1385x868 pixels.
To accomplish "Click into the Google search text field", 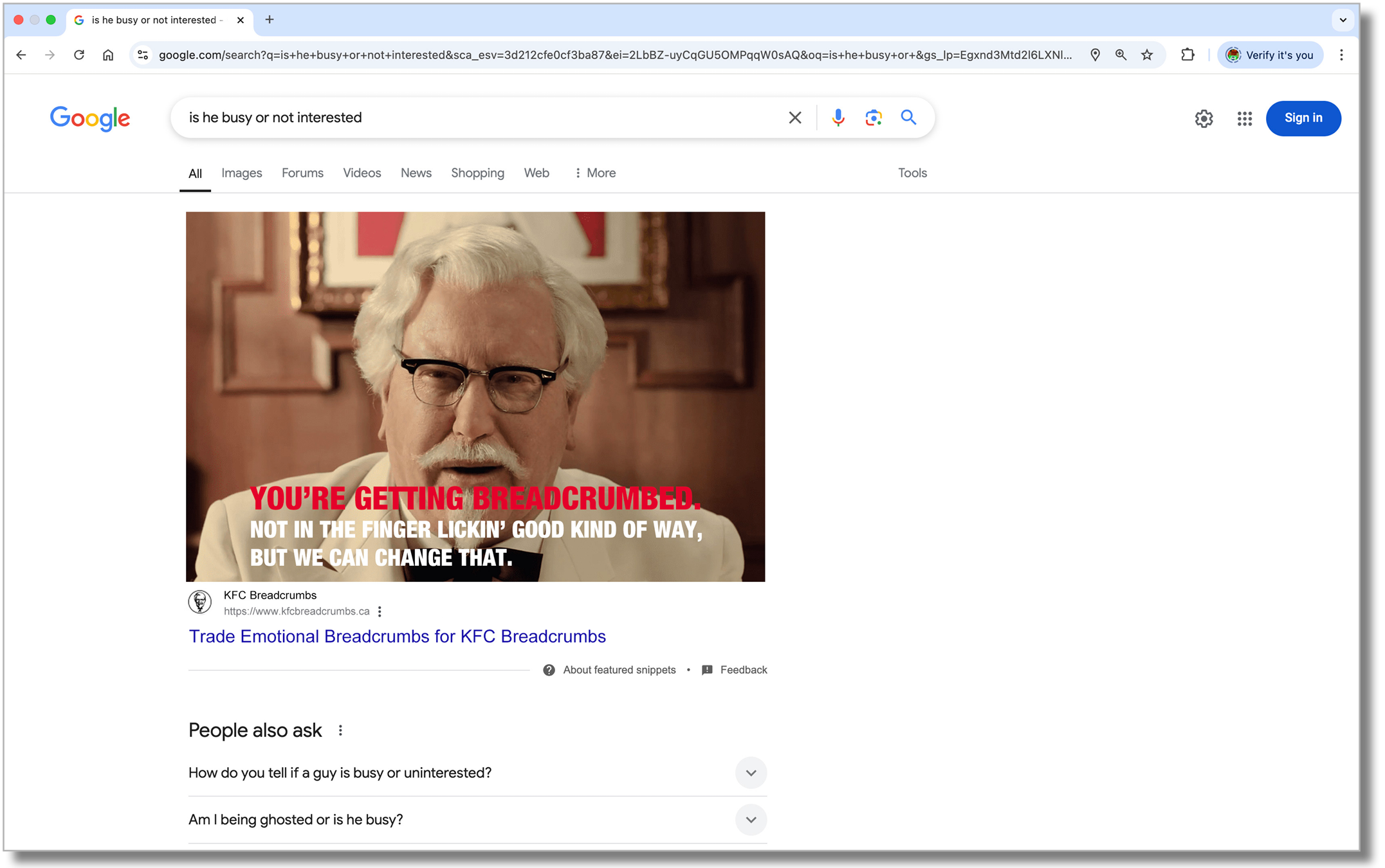I will click(x=482, y=118).
